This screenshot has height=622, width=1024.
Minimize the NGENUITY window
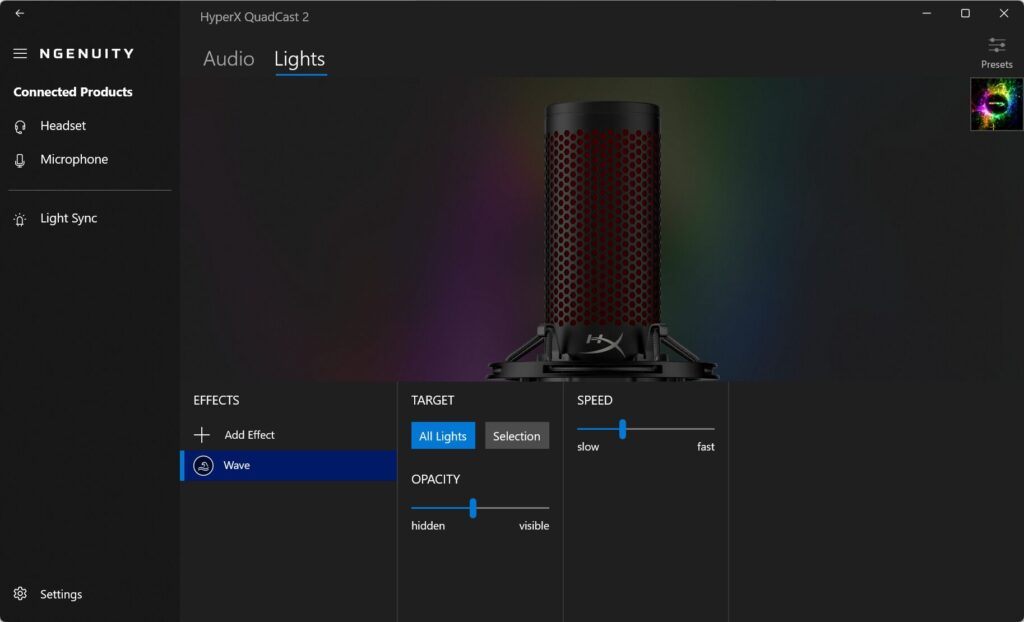point(926,13)
